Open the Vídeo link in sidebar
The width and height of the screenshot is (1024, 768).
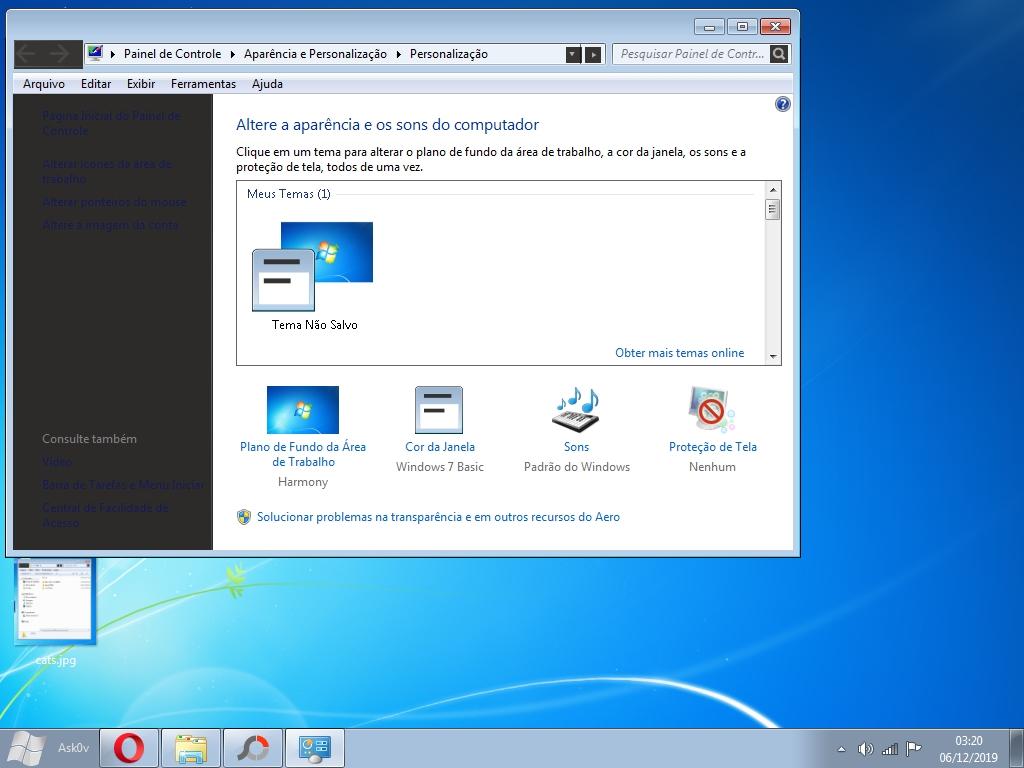[57, 462]
